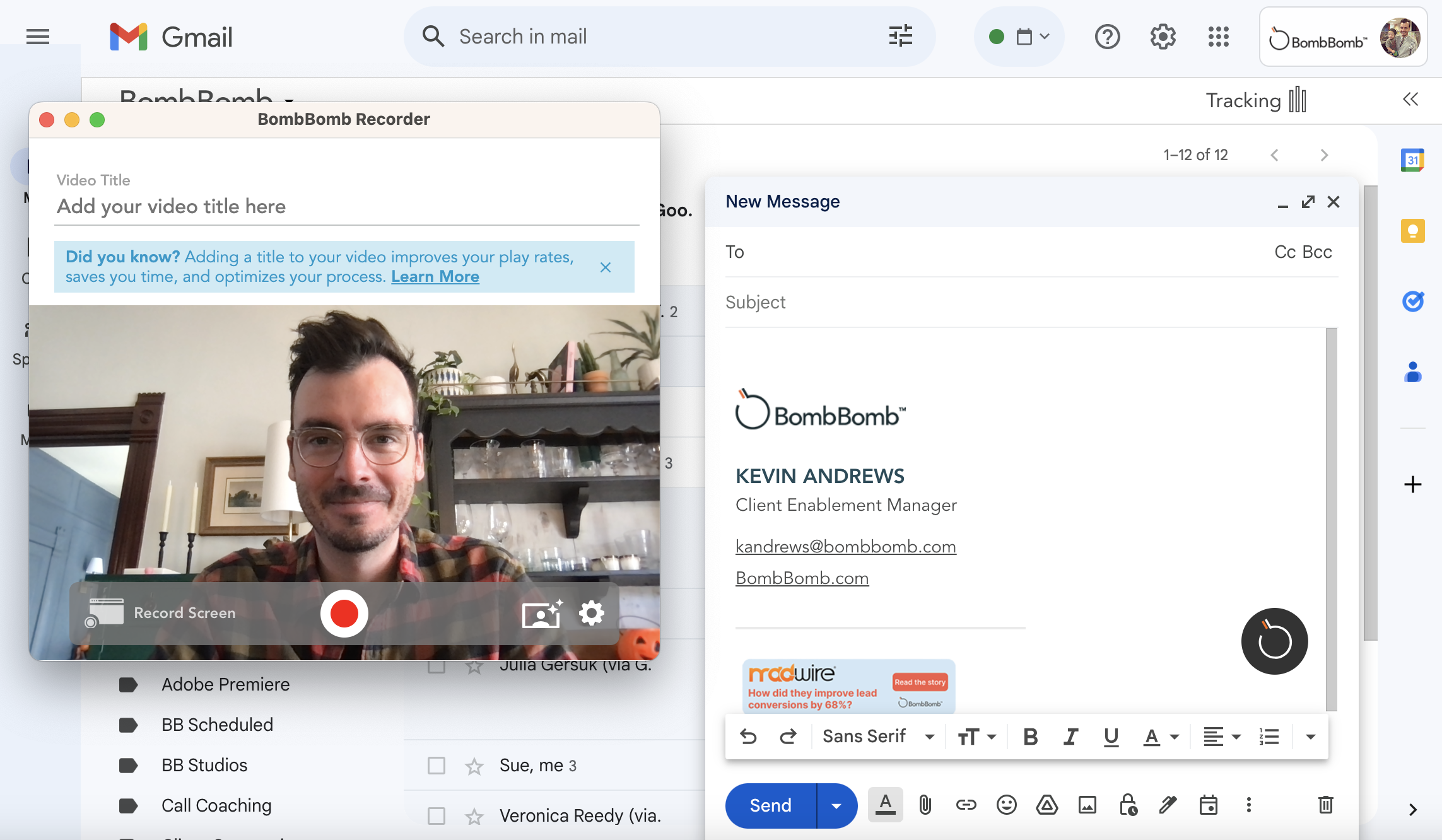
Task: Add Cc recipients field
Action: click(1285, 252)
